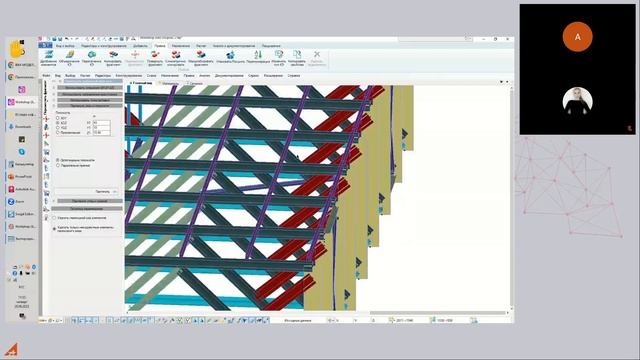Open the Конструирование menu
This screenshot has width=640, height=360.
pos(129,76)
